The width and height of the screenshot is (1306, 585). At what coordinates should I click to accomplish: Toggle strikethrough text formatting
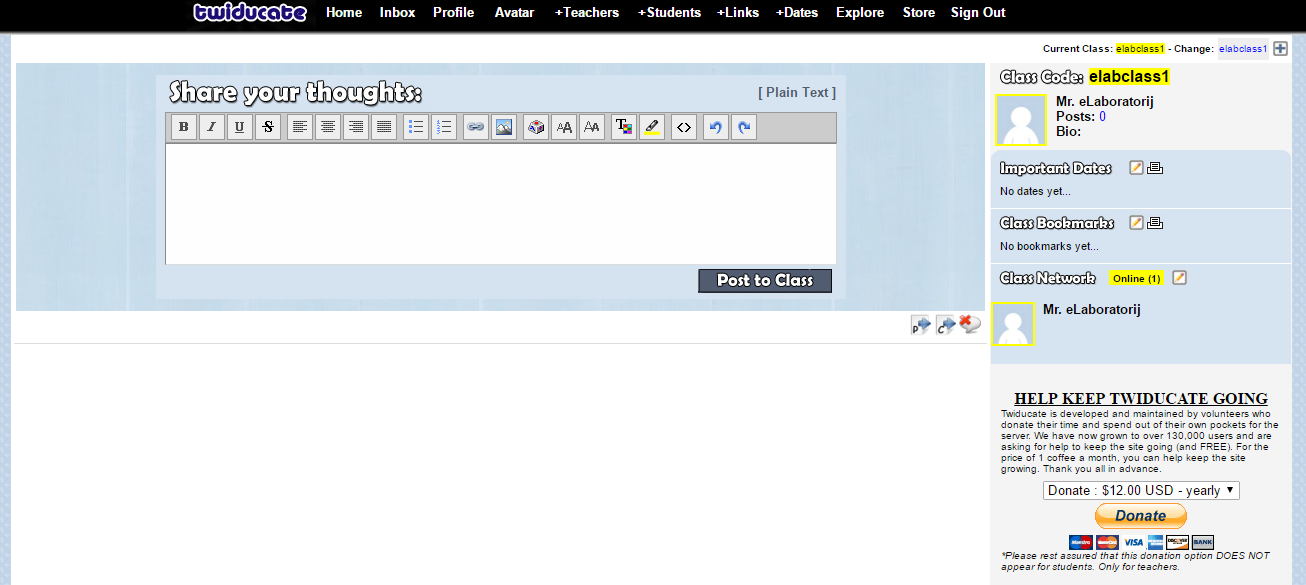coord(268,127)
